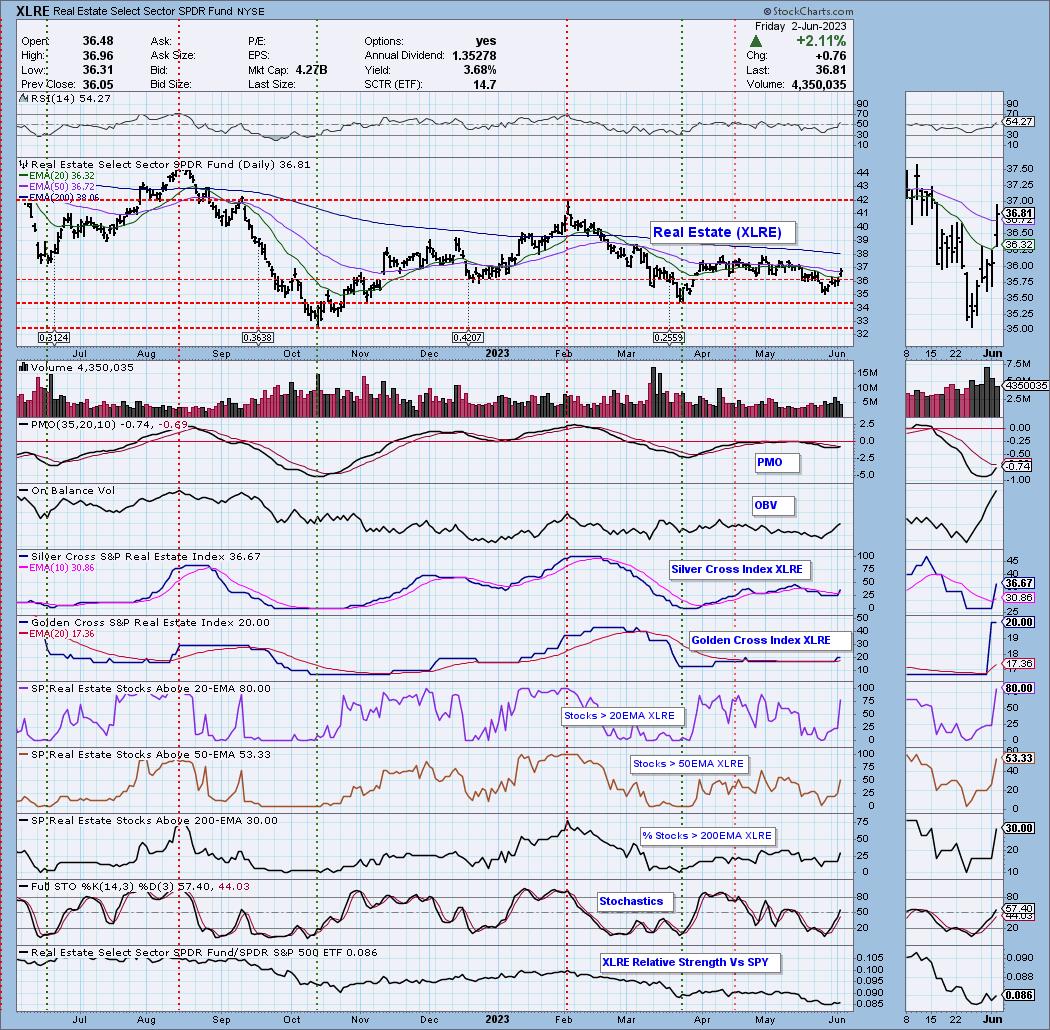Click the Stocks Above 200-EMA 30.00 title
Screen dimensions: 1050x1030
click(148, 820)
